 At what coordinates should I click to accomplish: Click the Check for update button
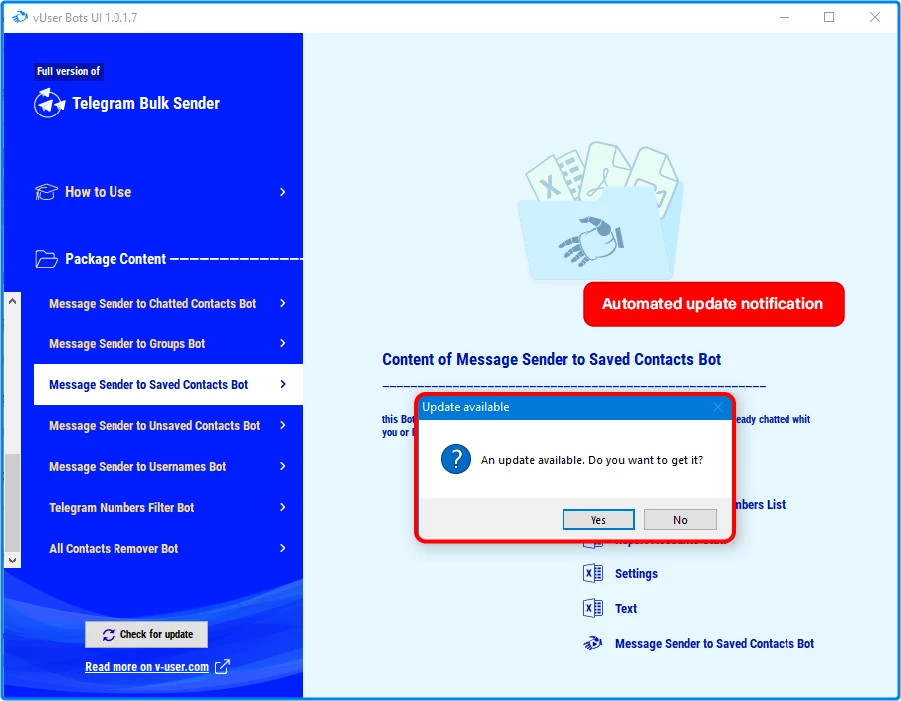coord(147,634)
